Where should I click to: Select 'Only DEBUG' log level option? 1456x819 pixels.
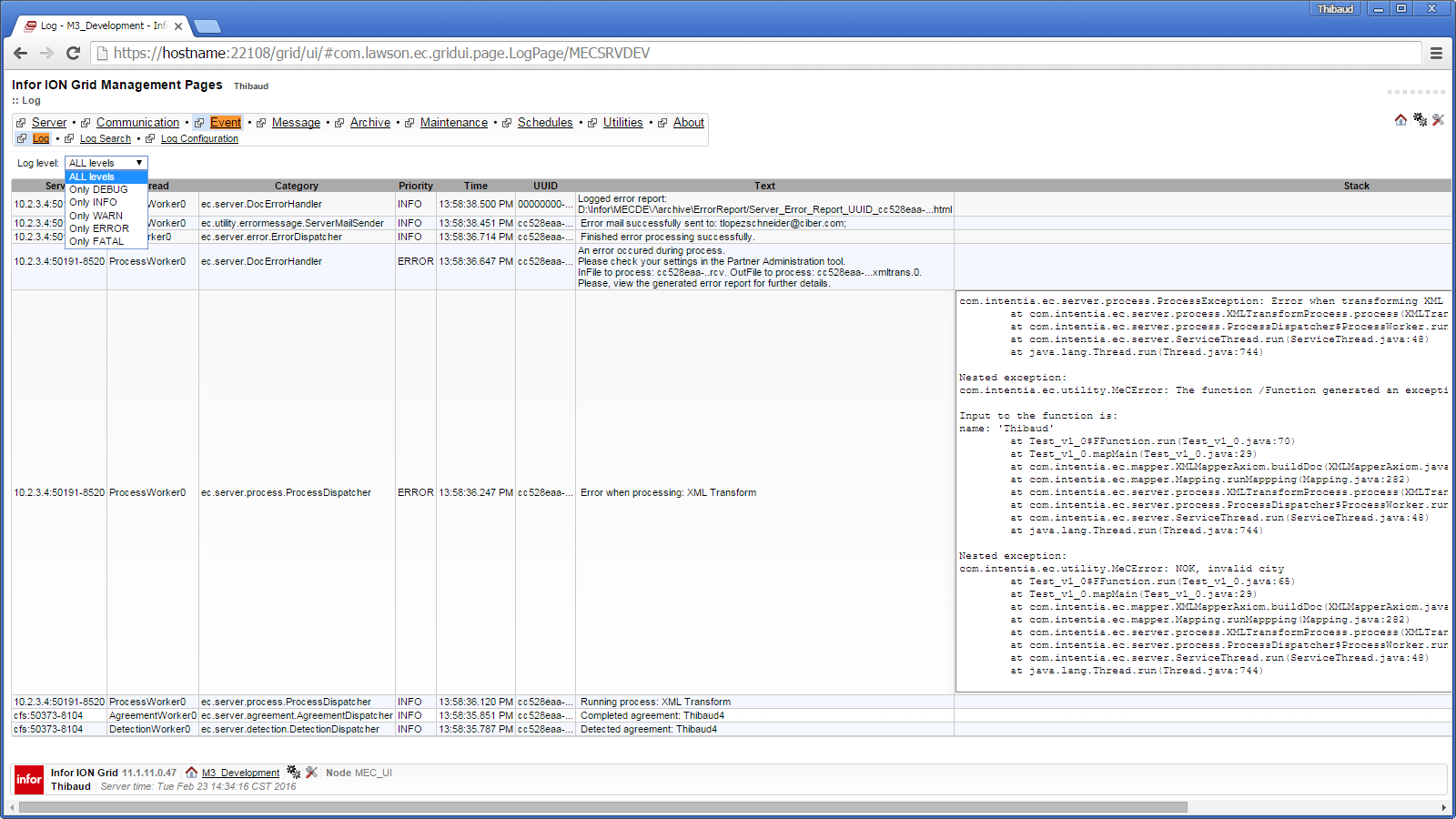click(x=98, y=189)
